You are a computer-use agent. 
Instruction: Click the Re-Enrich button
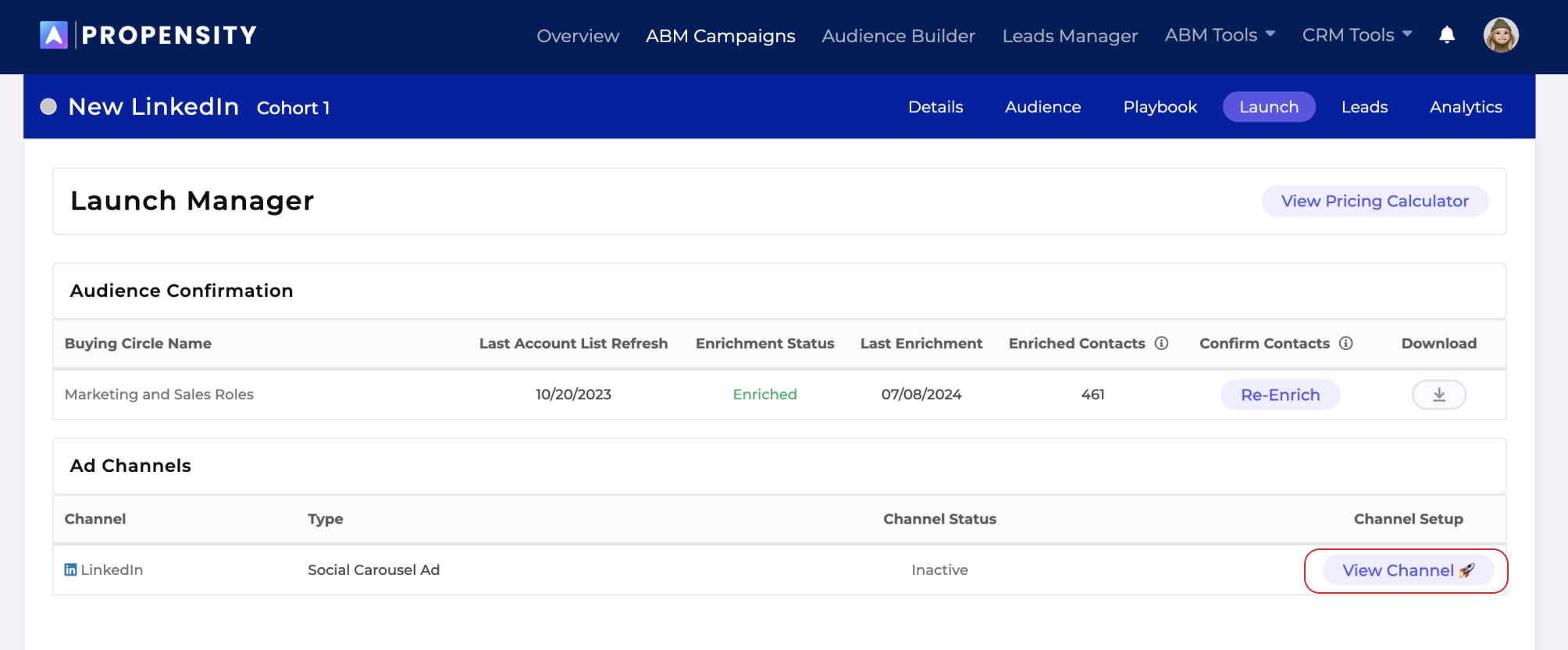tap(1281, 395)
